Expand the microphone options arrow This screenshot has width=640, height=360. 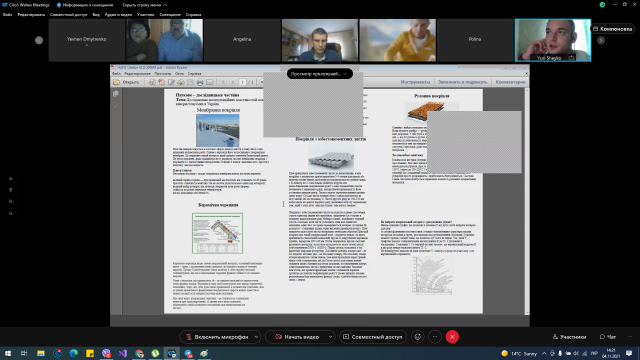coord(256,337)
